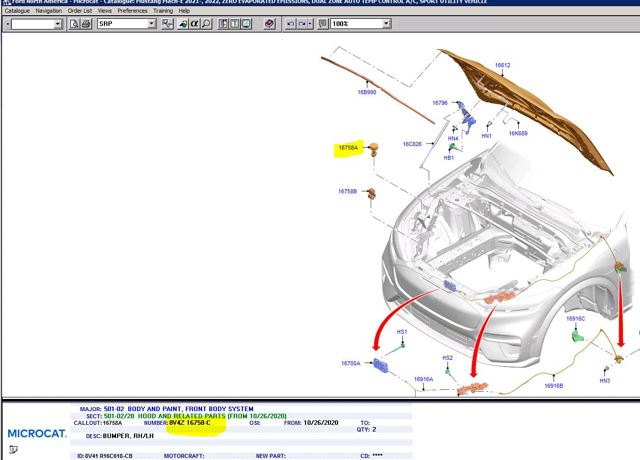640x460 pixels.
Task: Open the Views menu
Action: click(105, 11)
